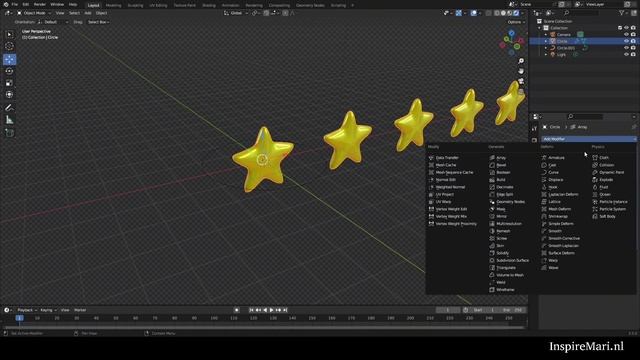Expand the Light tree item
This screenshot has width=640, height=360.
tap(546, 54)
